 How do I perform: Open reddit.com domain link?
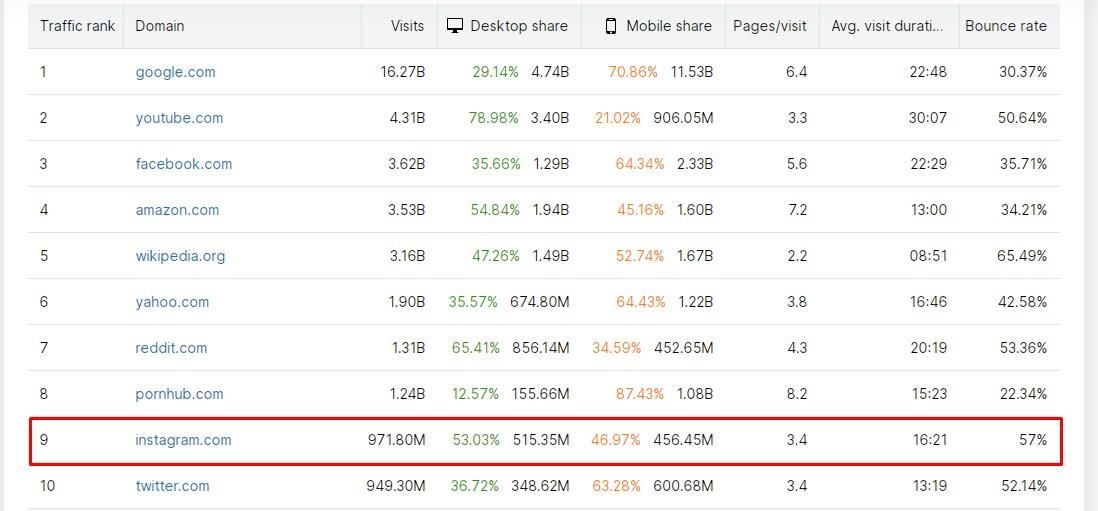click(x=171, y=348)
